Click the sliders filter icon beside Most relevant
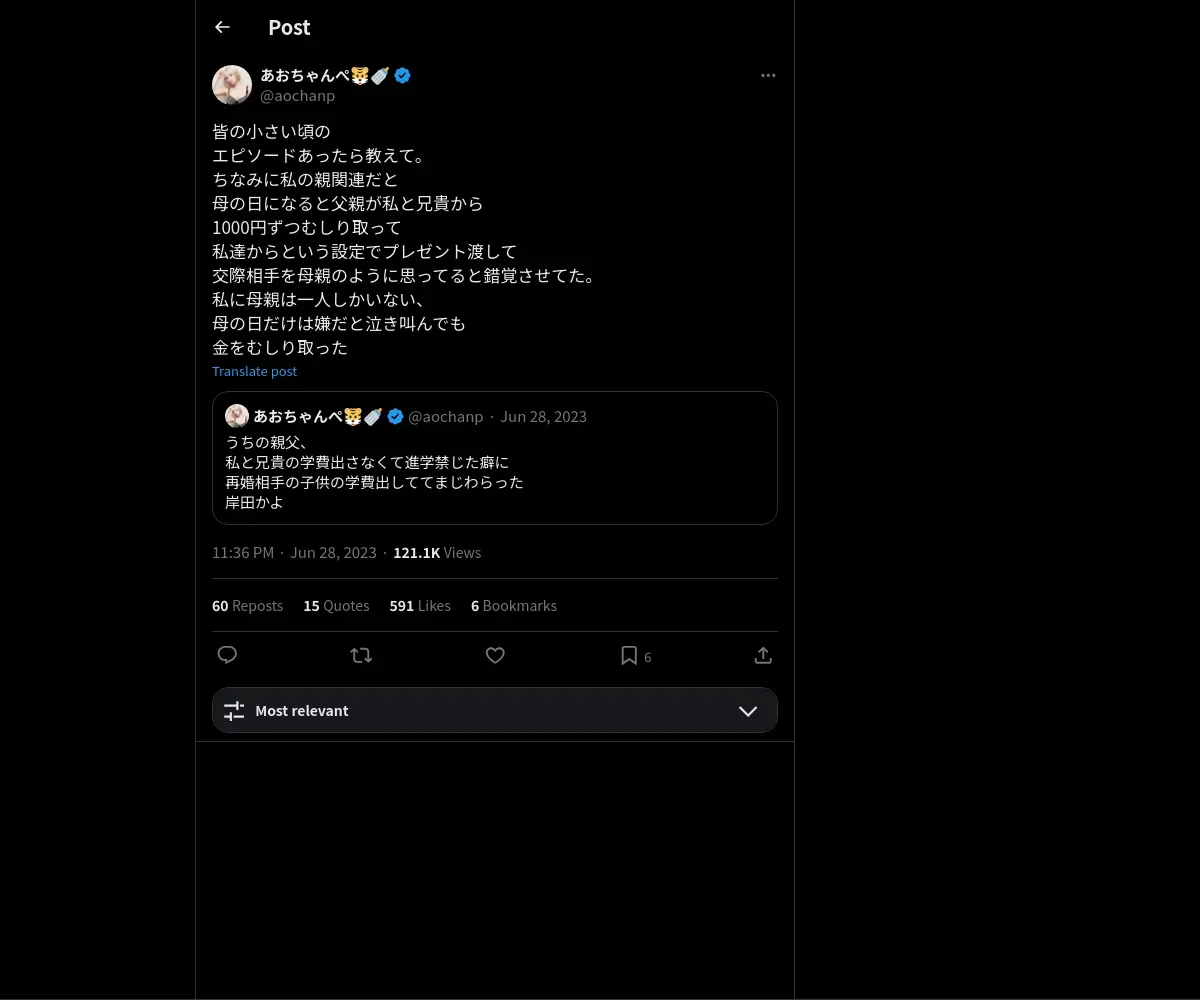 234,711
